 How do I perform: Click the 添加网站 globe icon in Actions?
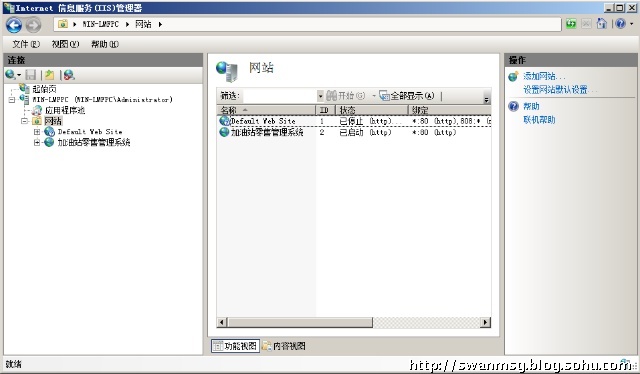[x=513, y=76]
